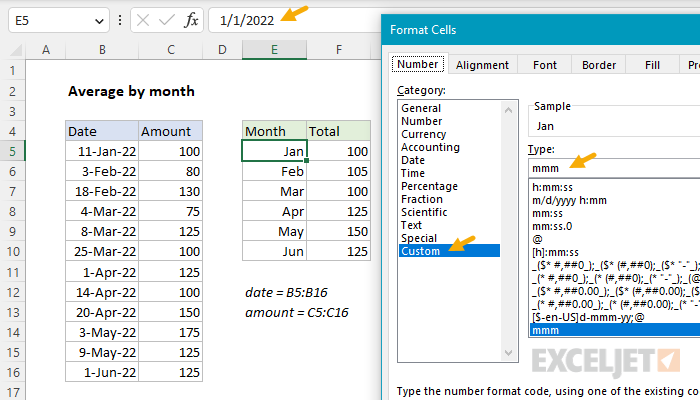This screenshot has width=700, height=400.
Task: Click Category list scroll down arrow
Action: pos(508,353)
